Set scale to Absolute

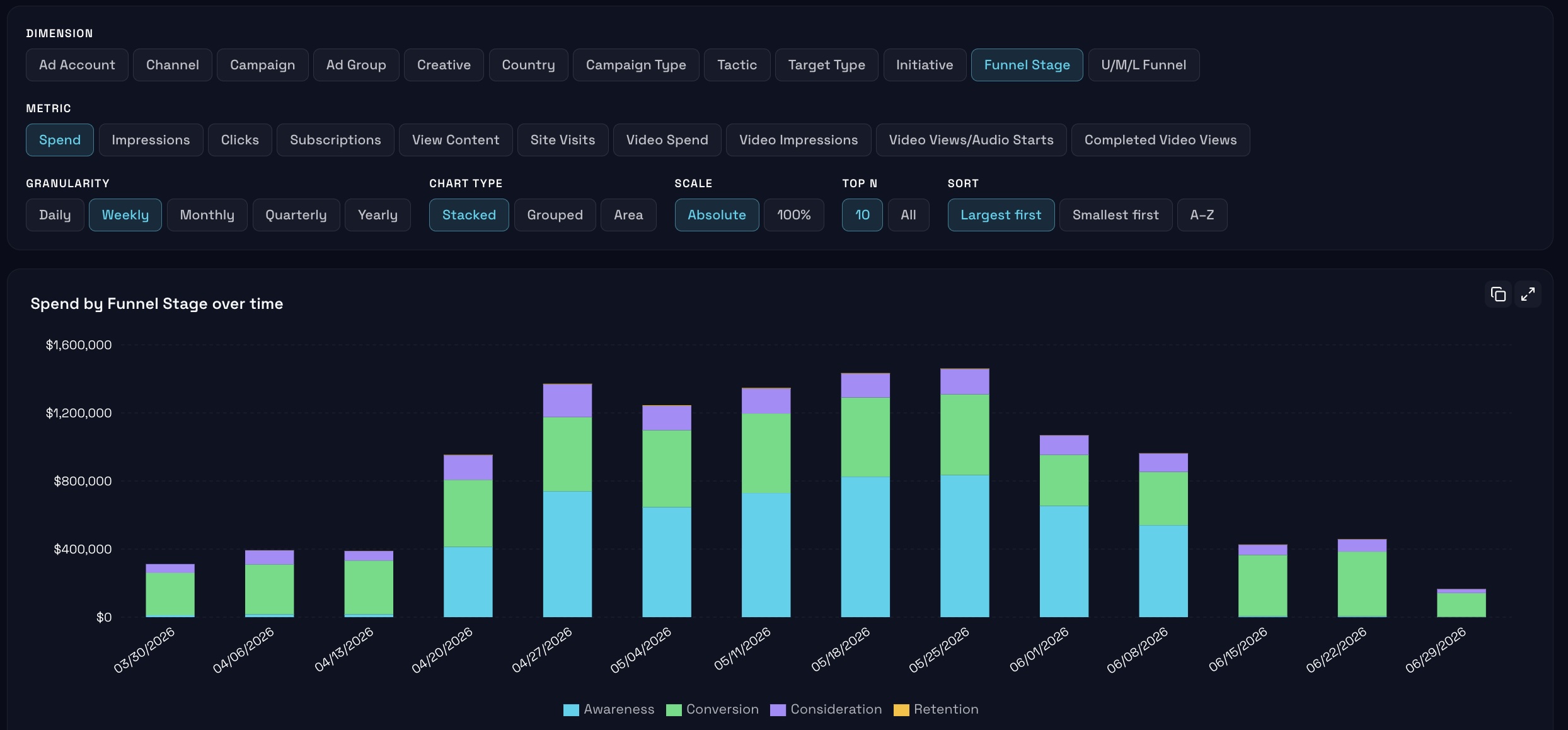click(717, 215)
